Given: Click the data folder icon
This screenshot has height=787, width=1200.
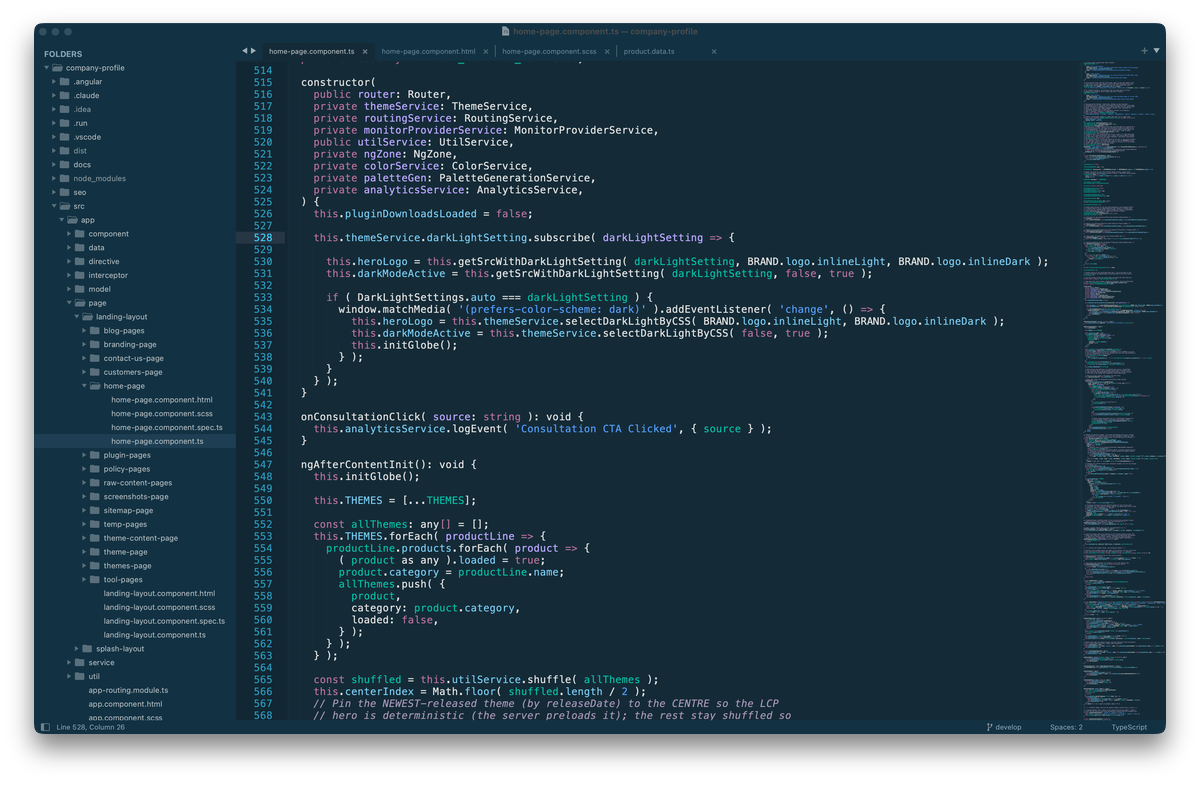Looking at the screenshot, I should point(79,248).
